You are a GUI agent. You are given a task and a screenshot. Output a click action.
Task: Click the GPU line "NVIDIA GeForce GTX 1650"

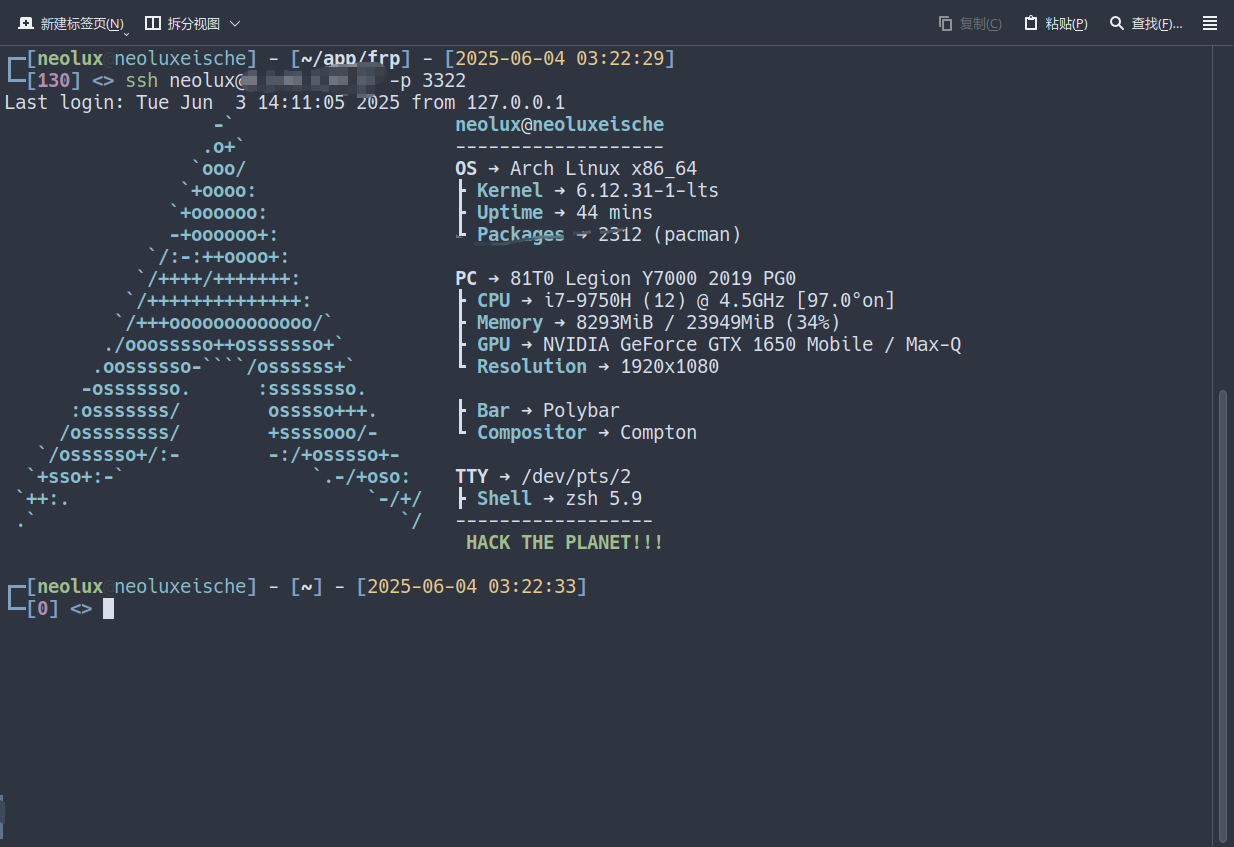click(708, 345)
